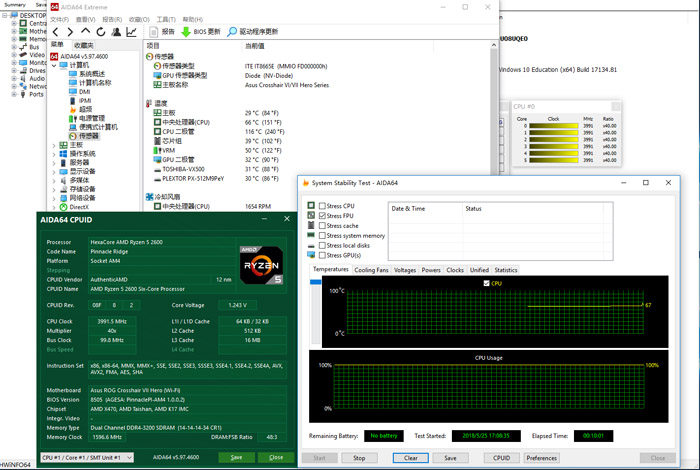
Task: Click the Preferences button
Action: click(x=541, y=457)
